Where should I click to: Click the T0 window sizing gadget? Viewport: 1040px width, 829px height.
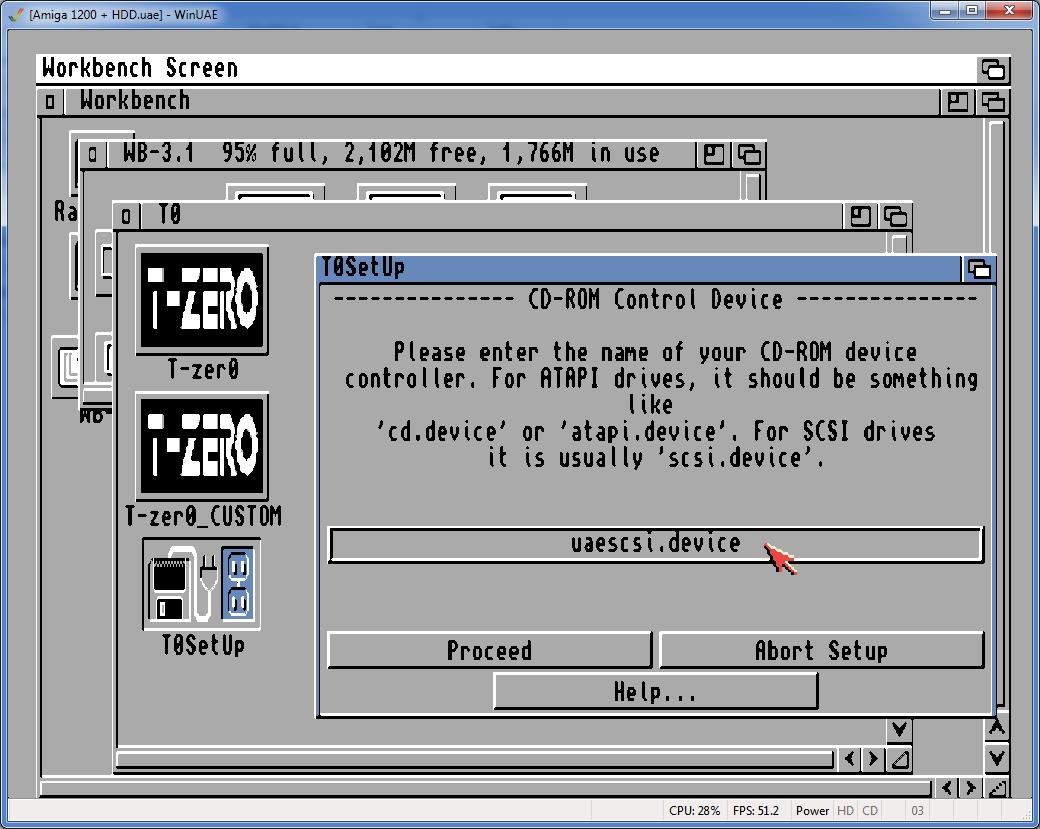(899, 759)
